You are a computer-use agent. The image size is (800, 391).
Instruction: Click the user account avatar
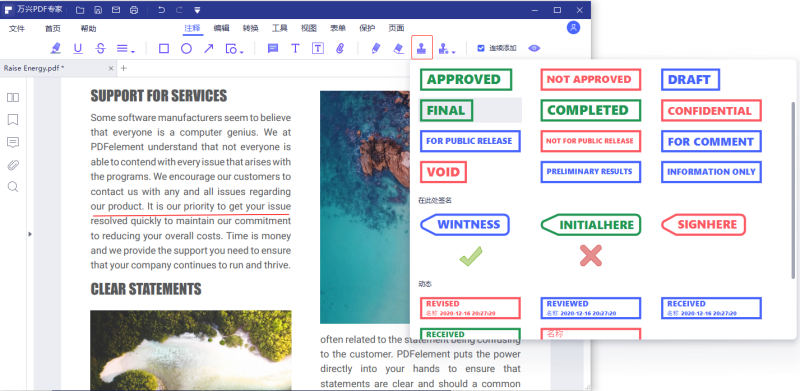pyautogui.click(x=573, y=28)
